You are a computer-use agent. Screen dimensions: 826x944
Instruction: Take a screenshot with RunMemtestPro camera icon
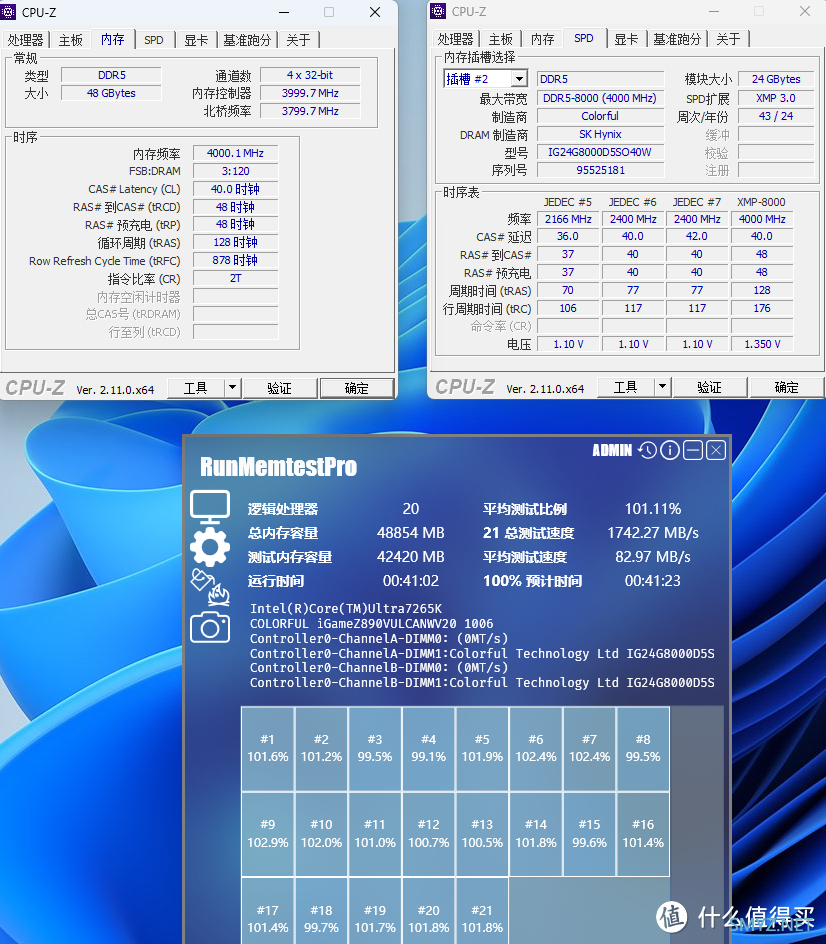coord(210,627)
